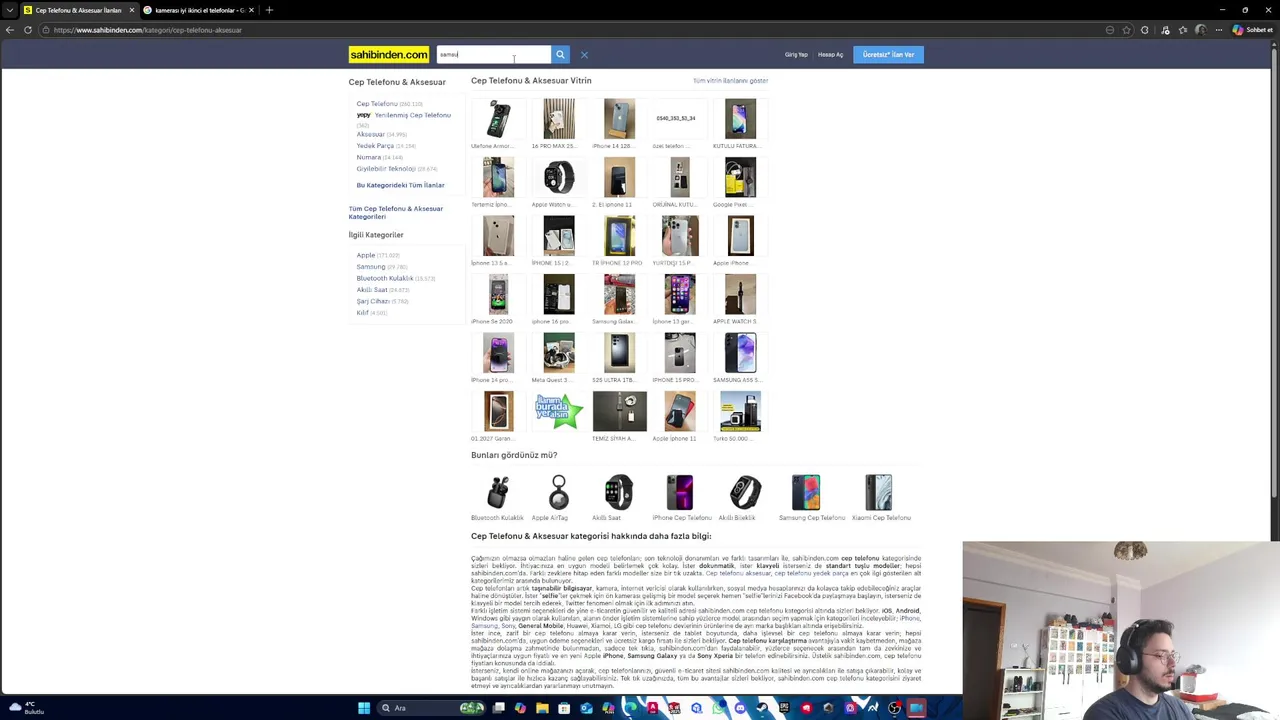Click the Samsung Cep Telefonu icon
This screenshot has height=720, width=1280.
[806, 492]
